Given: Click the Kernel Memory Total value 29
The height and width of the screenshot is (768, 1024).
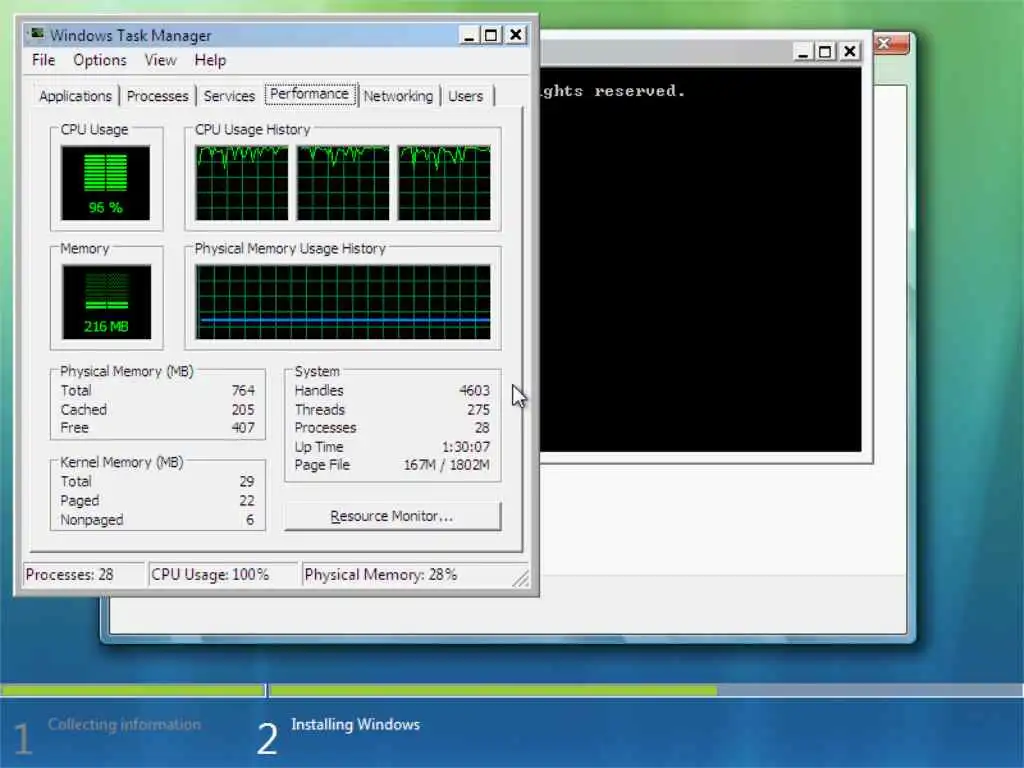Looking at the screenshot, I should point(246,481).
